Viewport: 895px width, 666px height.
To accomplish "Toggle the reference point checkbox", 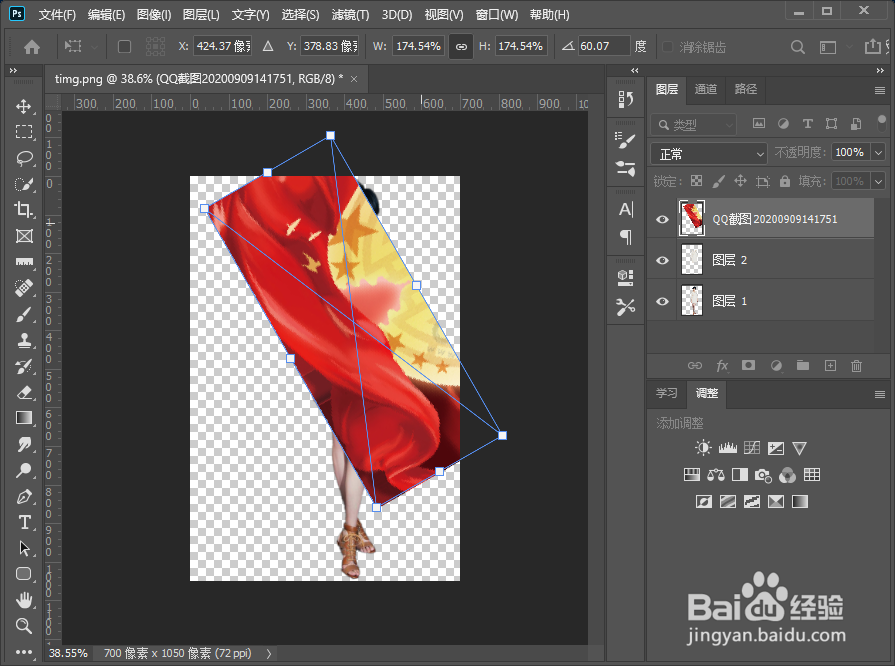I will pyautogui.click(x=124, y=47).
